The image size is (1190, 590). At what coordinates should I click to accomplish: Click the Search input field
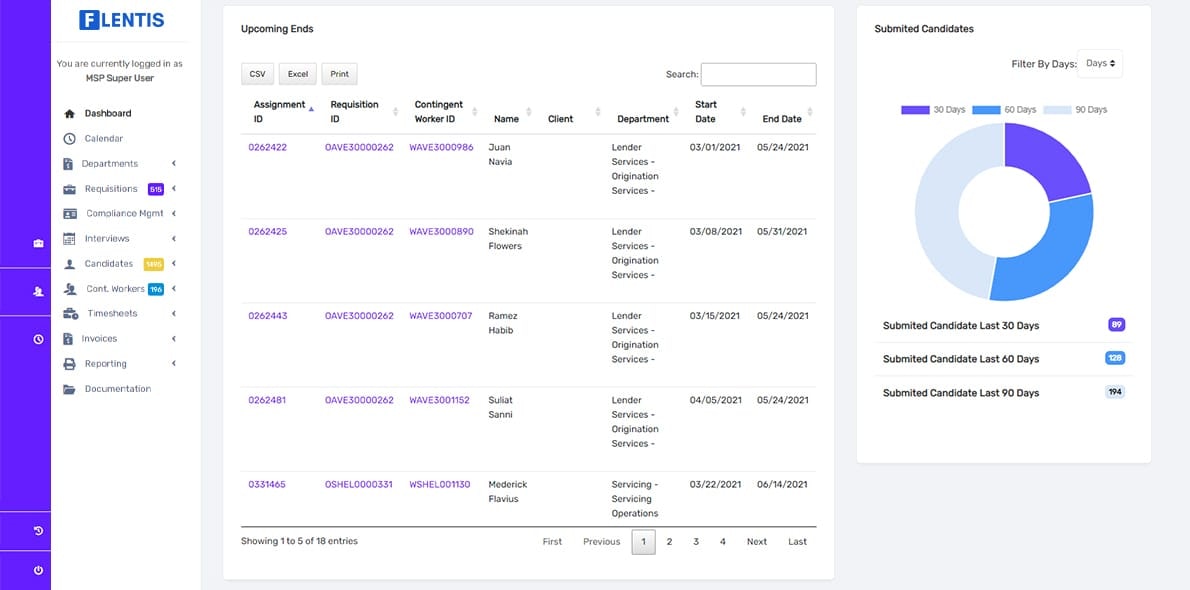tap(758, 74)
